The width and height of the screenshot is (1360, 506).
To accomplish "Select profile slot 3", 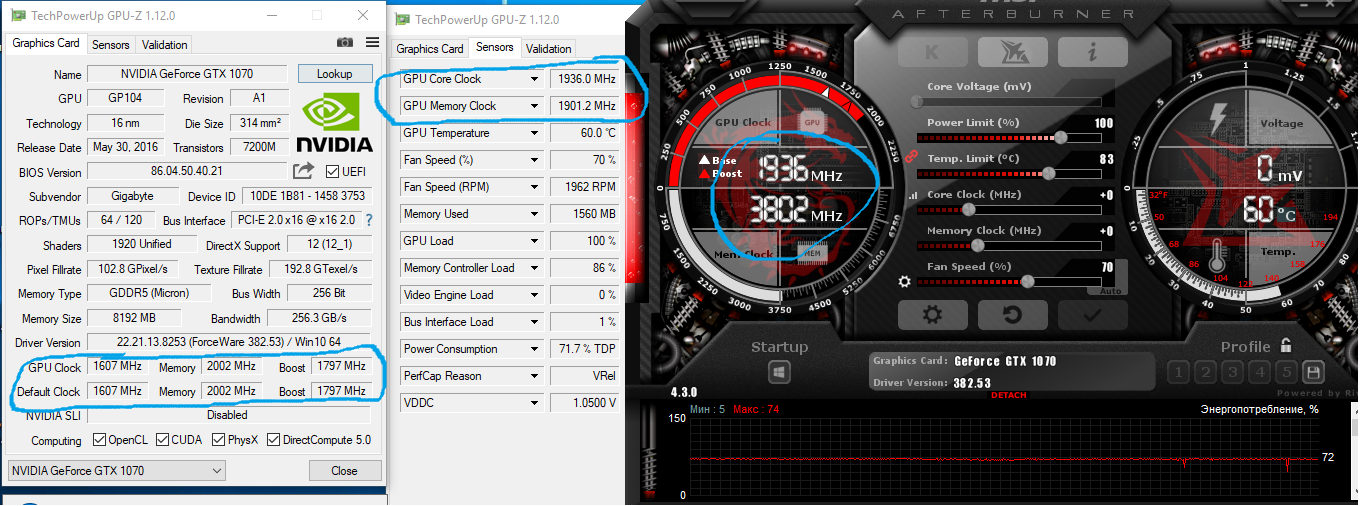I will tap(1233, 373).
